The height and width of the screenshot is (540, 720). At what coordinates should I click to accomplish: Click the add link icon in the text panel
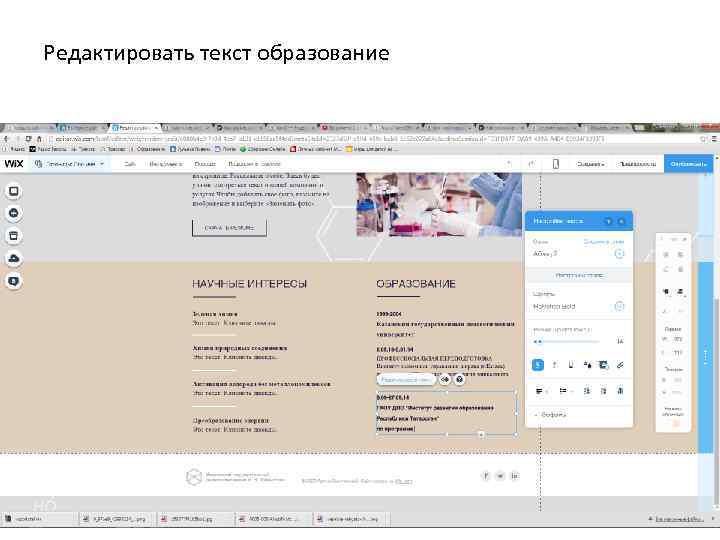620,365
